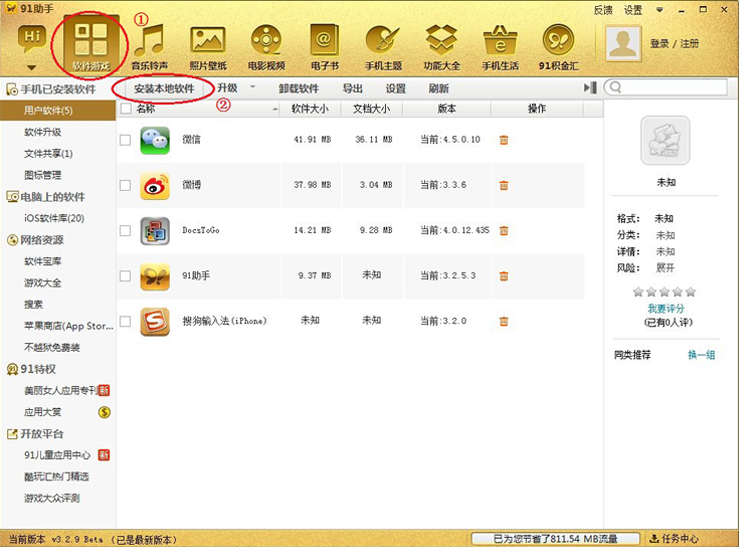Open the 任务中心 status bar entry

(674, 538)
